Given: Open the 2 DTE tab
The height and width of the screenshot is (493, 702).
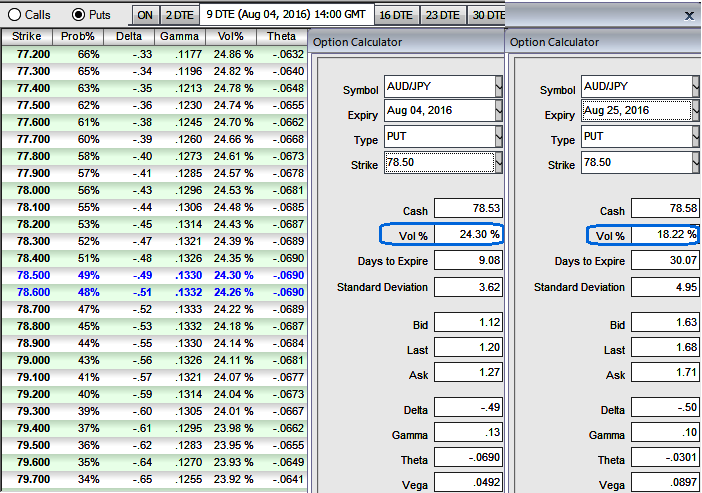Looking at the screenshot, I should tap(178, 15).
